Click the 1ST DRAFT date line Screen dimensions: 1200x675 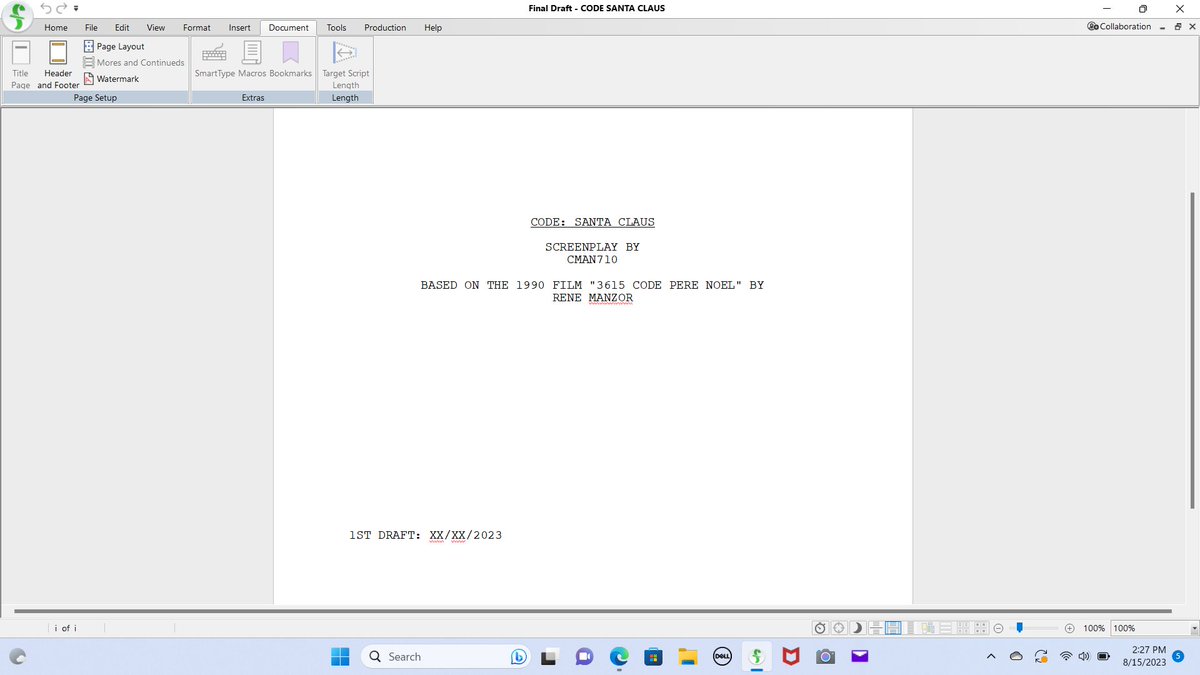click(425, 536)
